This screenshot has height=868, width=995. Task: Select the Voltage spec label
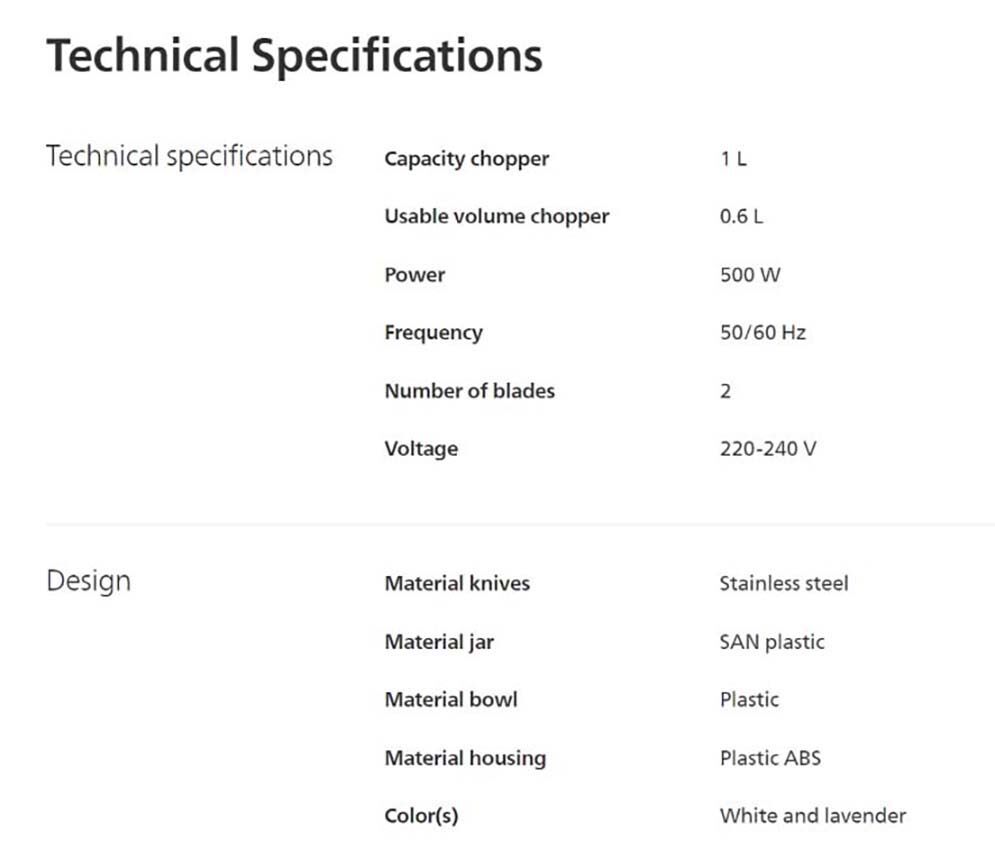tap(421, 448)
